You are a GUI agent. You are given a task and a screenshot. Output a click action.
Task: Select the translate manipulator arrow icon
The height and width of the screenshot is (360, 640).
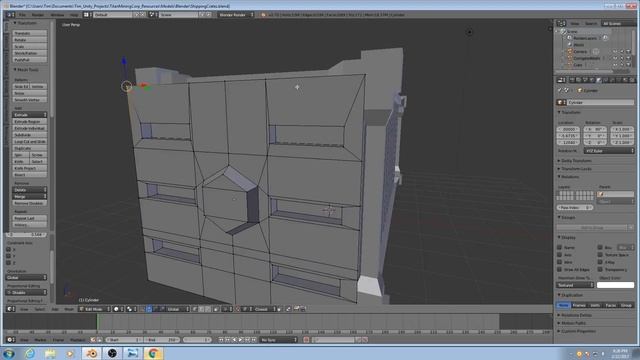click(x=149, y=309)
